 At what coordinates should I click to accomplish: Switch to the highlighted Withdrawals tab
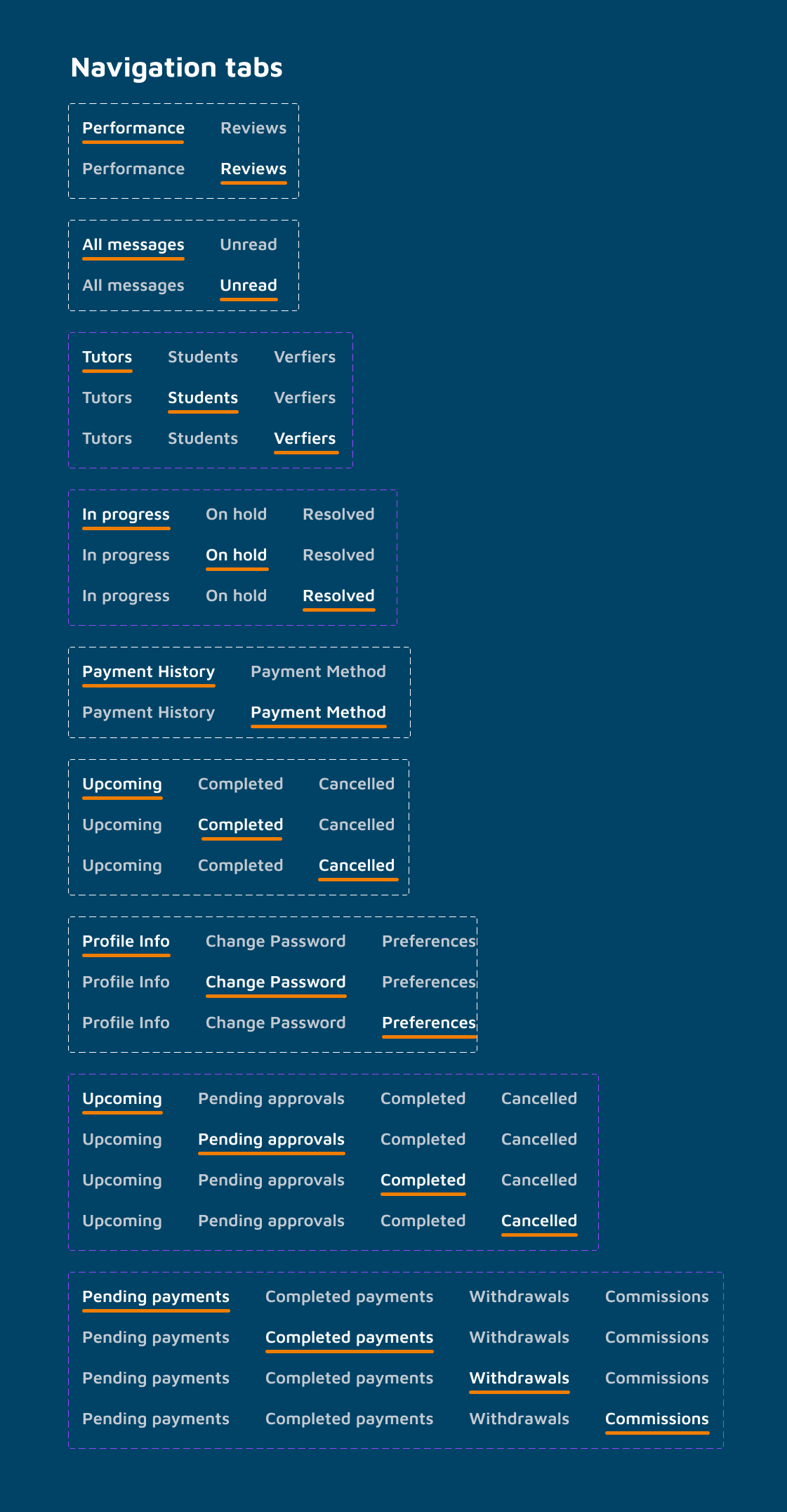519,1379
